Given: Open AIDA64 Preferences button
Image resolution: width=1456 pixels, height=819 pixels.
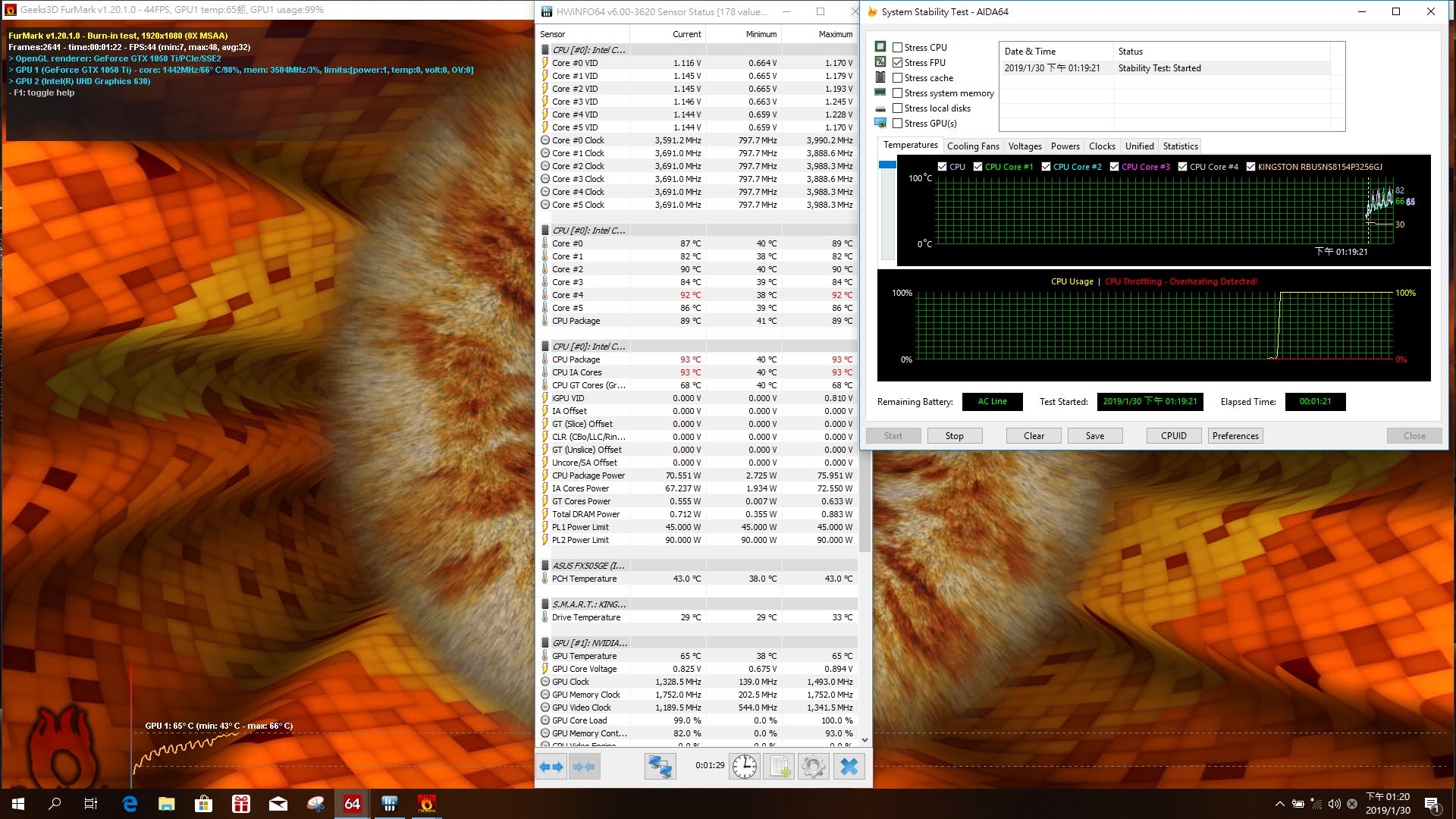Looking at the screenshot, I should (x=1235, y=436).
